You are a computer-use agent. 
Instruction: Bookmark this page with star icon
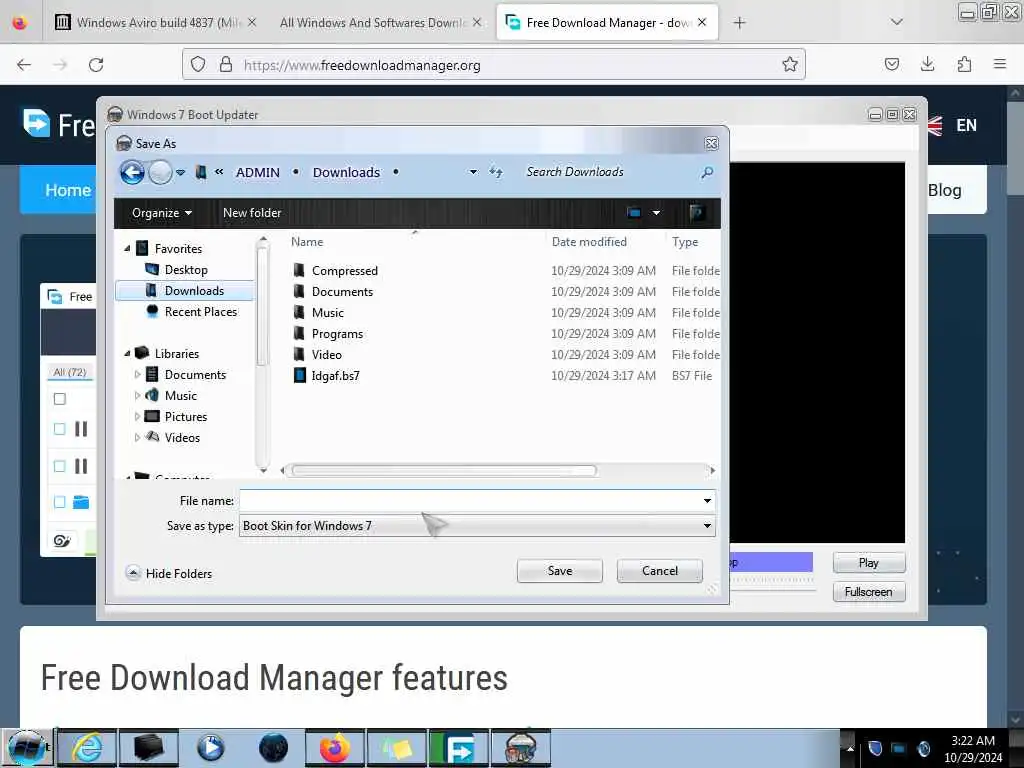(790, 64)
